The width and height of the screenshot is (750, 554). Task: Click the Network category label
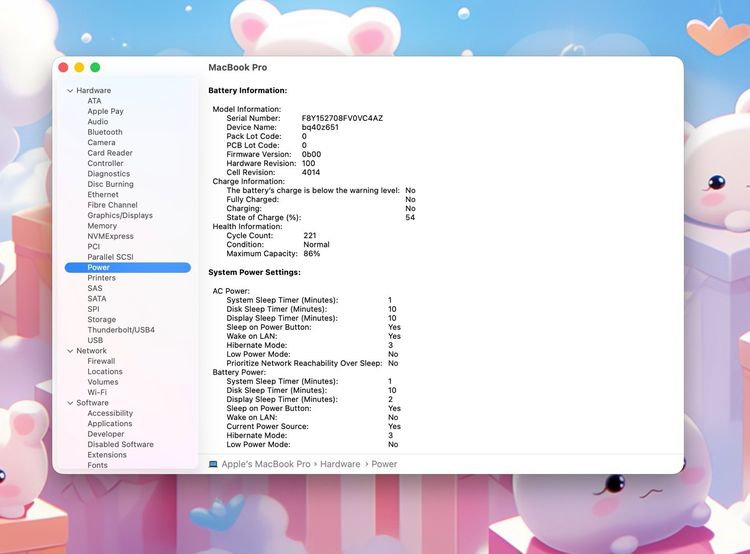click(x=91, y=351)
